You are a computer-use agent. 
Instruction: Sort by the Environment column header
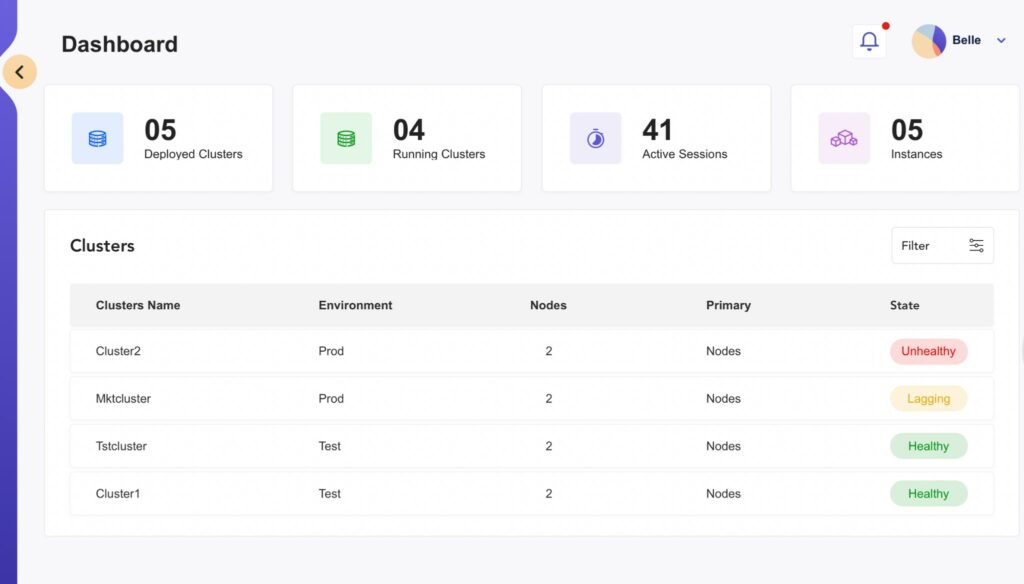coord(355,305)
